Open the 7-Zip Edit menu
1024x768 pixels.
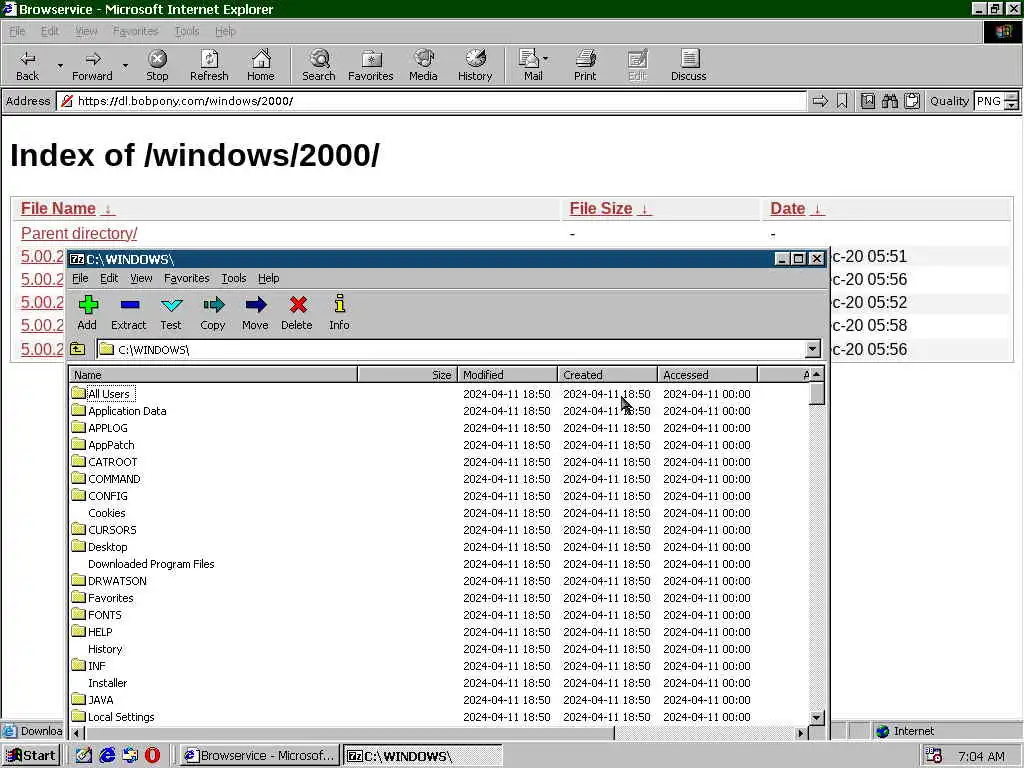(109, 278)
